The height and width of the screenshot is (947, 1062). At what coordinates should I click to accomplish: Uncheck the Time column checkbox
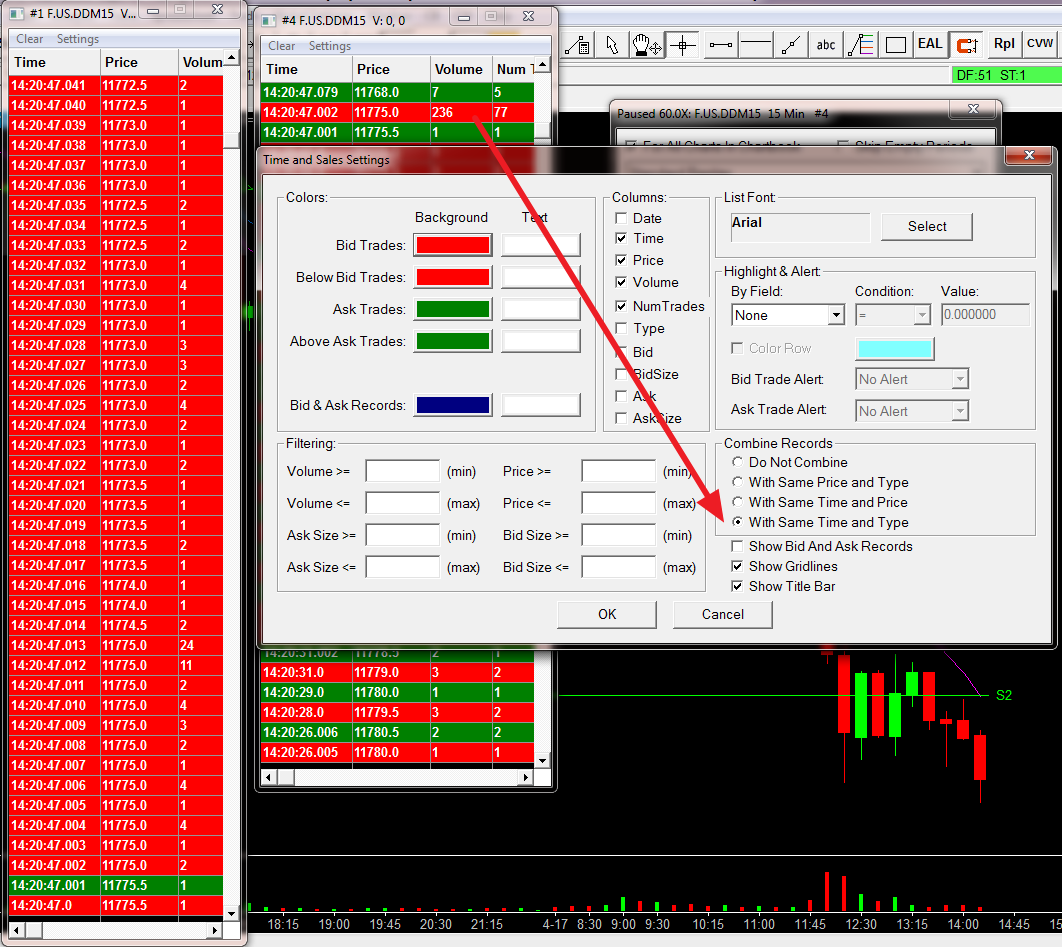tap(621, 238)
